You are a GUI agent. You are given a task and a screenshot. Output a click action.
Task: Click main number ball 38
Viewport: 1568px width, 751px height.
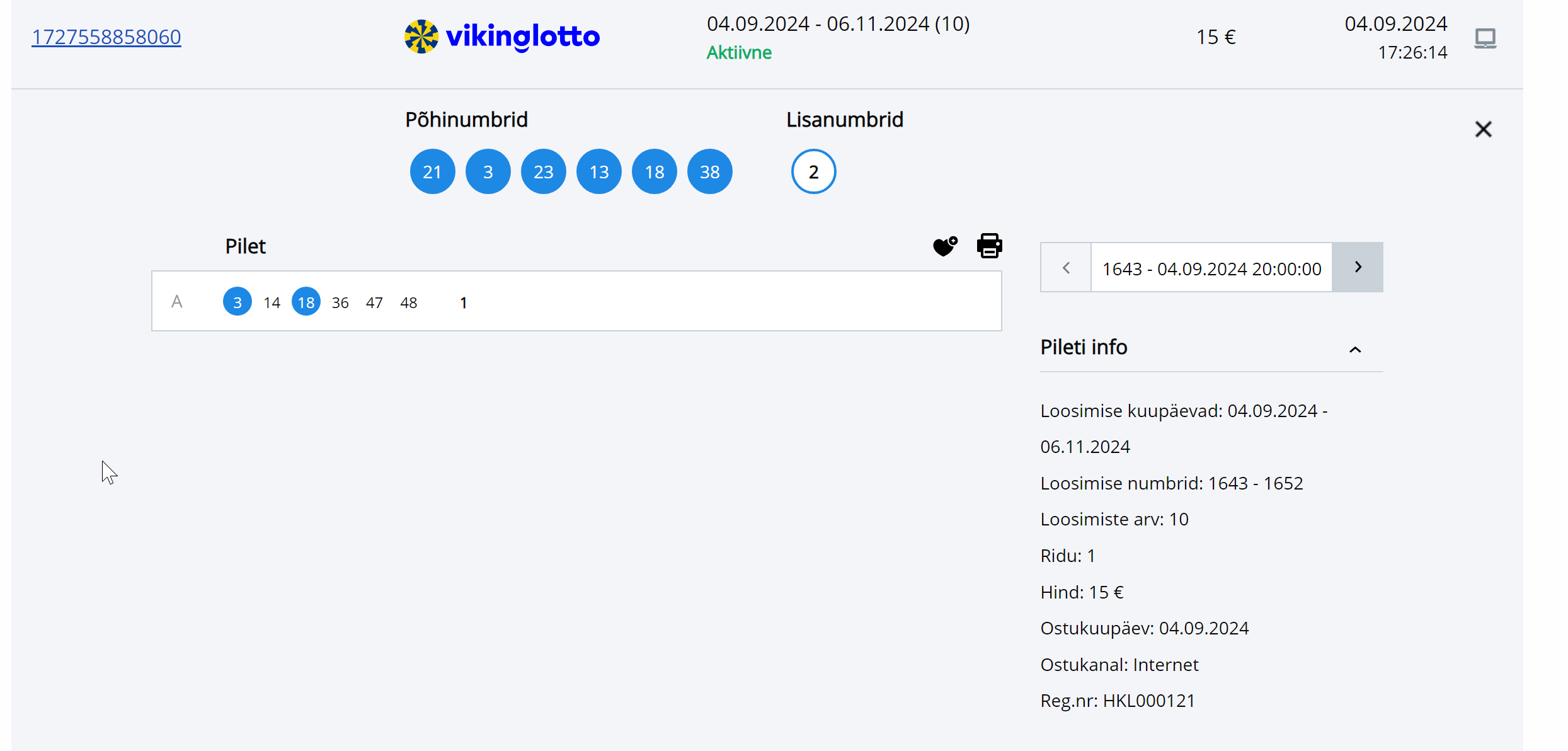[709, 171]
